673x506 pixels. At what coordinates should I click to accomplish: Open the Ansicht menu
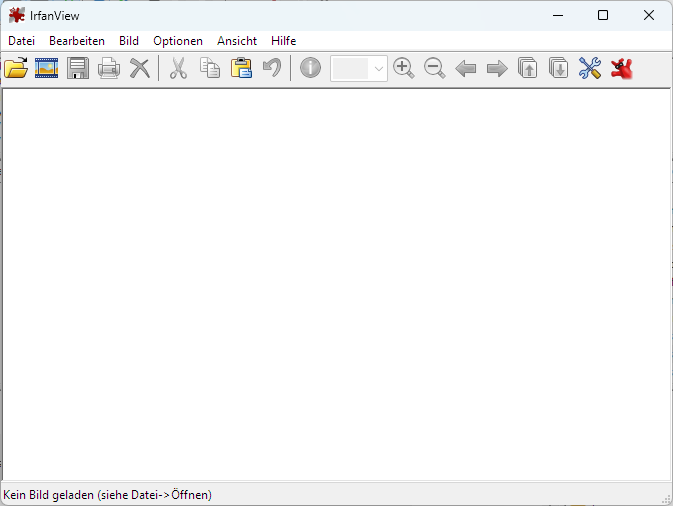[237, 41]
